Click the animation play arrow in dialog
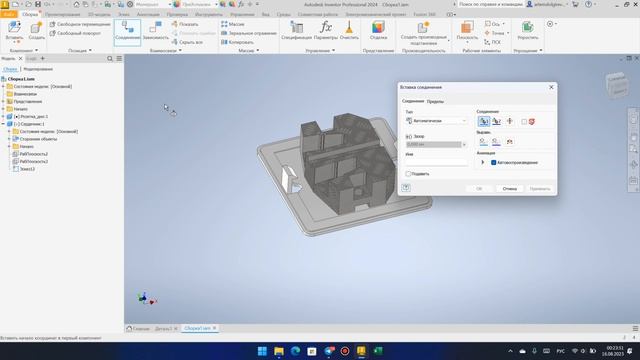 pyautogui.click(x=482, y=162)
